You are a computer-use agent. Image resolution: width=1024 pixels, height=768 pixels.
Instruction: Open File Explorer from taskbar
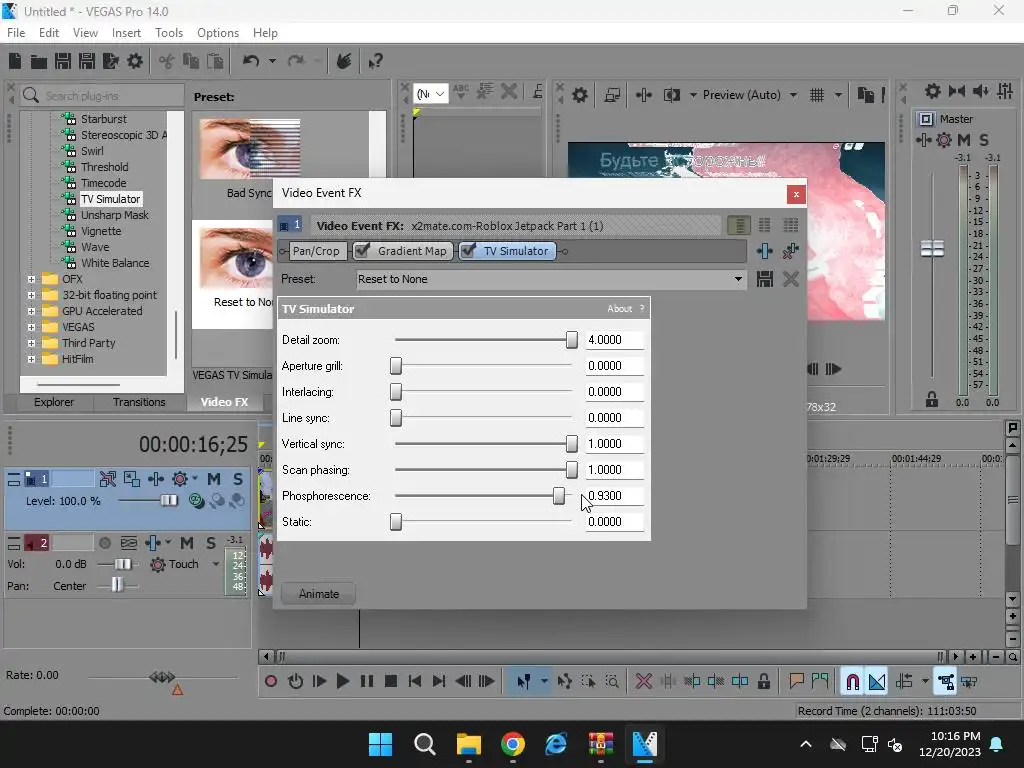[x=468, y=744]
